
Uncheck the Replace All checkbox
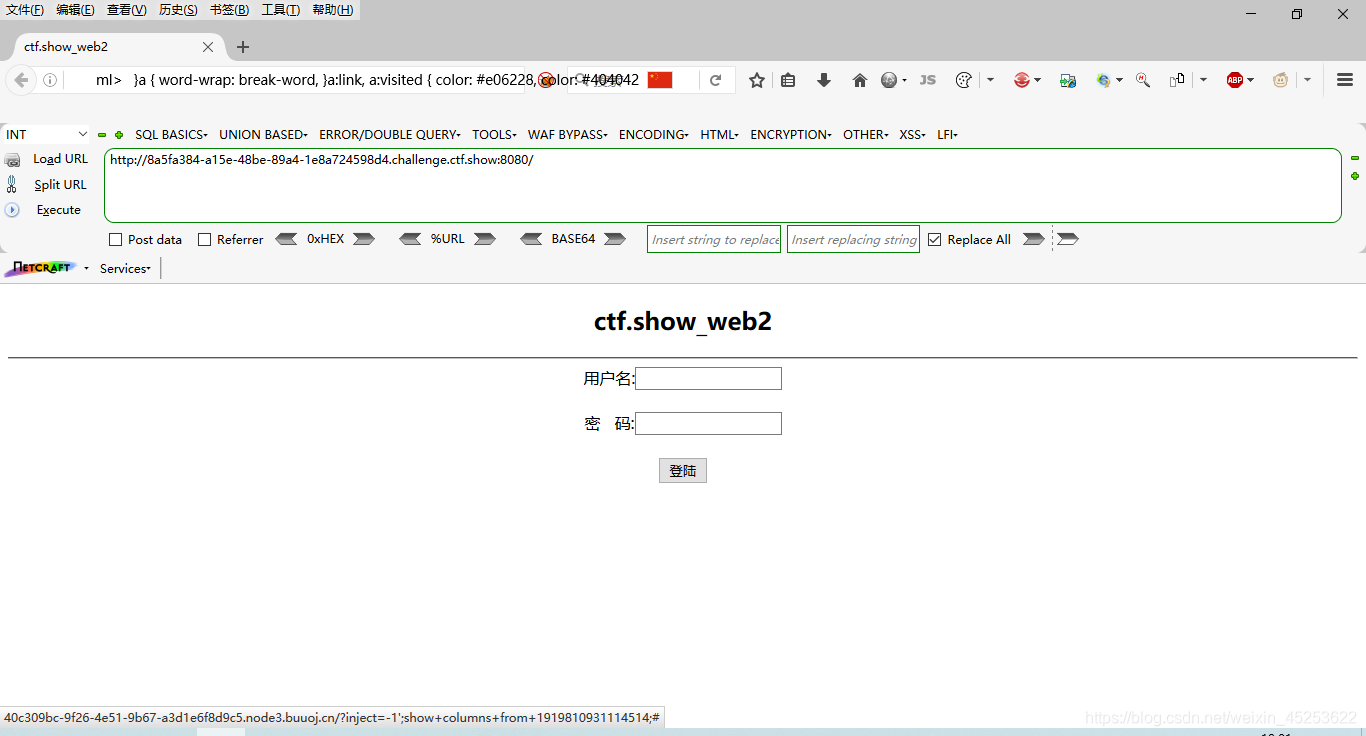click(934, 239)
